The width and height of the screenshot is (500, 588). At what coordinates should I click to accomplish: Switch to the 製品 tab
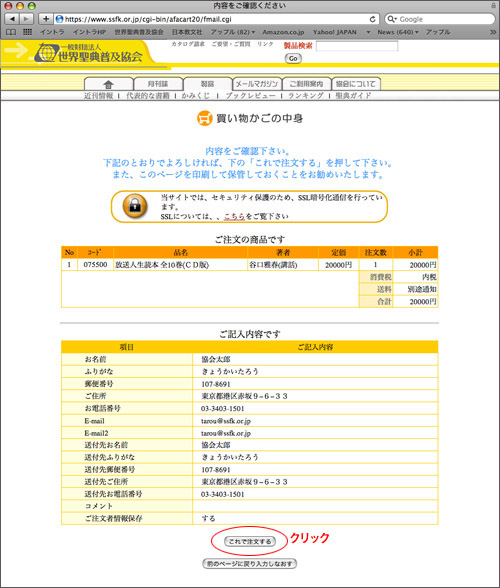pyautogui.click(x=207, y=84)
